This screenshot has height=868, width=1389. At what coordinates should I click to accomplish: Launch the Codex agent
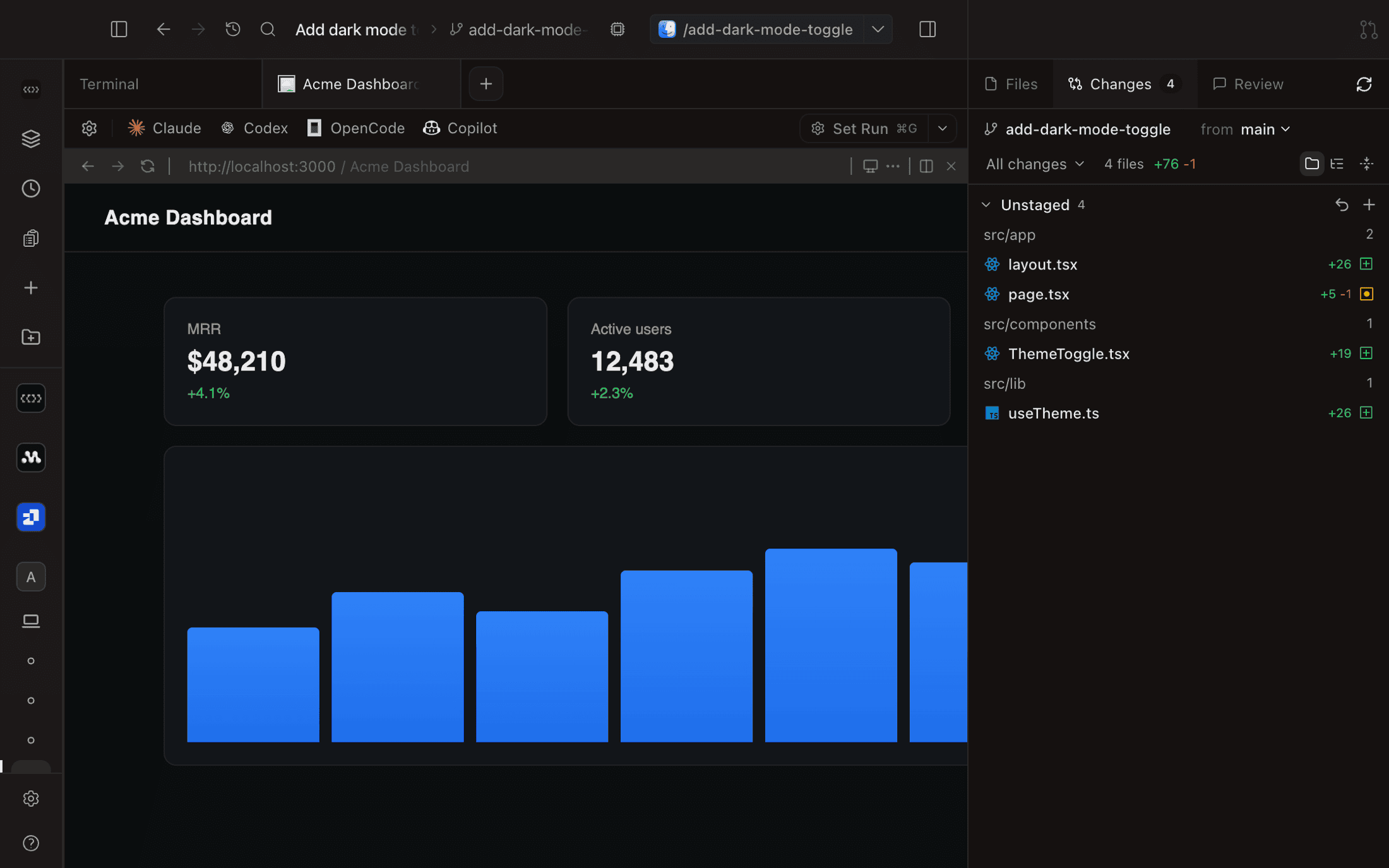coord(254,128)
